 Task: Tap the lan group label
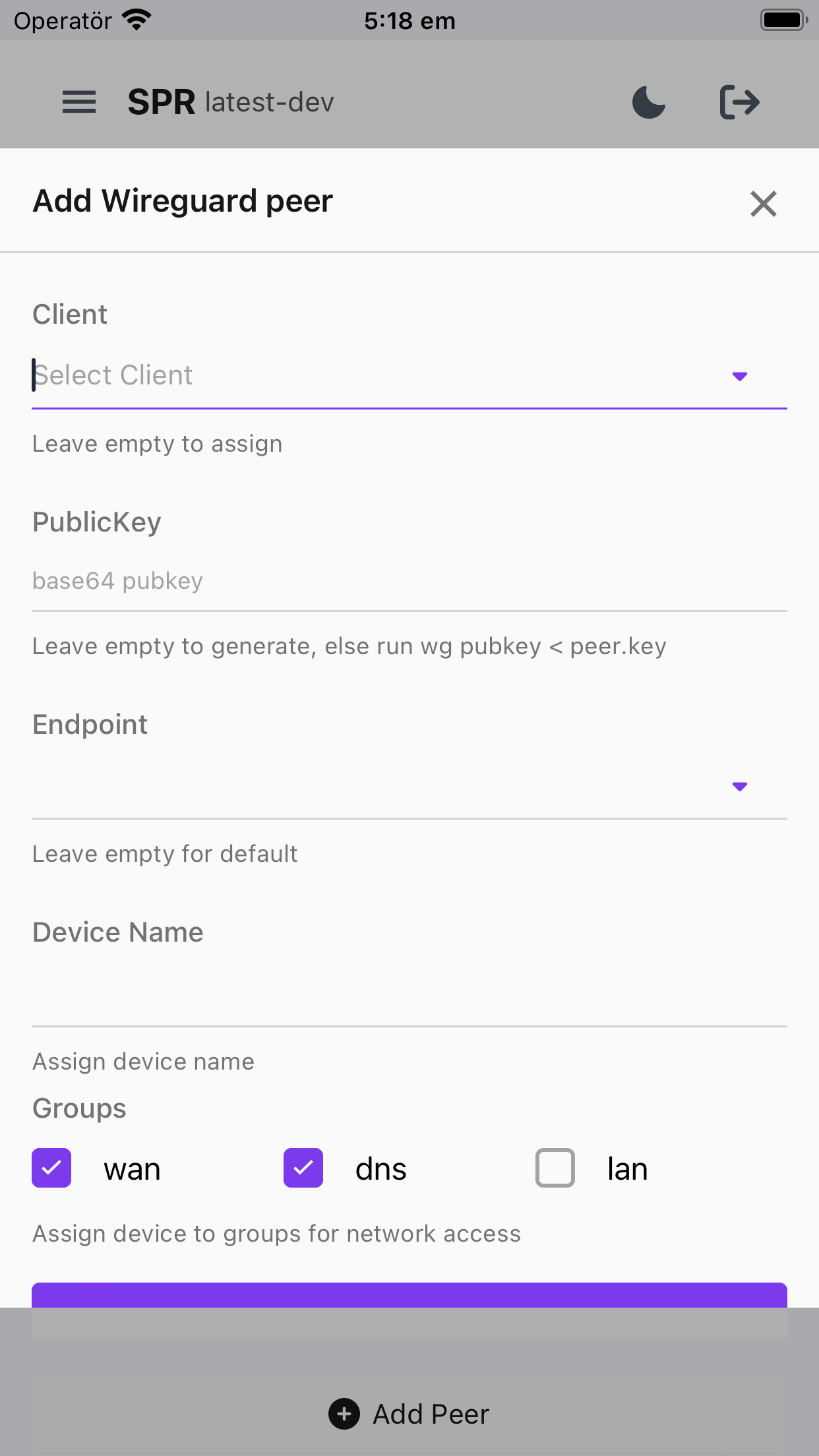point(627,1169)
